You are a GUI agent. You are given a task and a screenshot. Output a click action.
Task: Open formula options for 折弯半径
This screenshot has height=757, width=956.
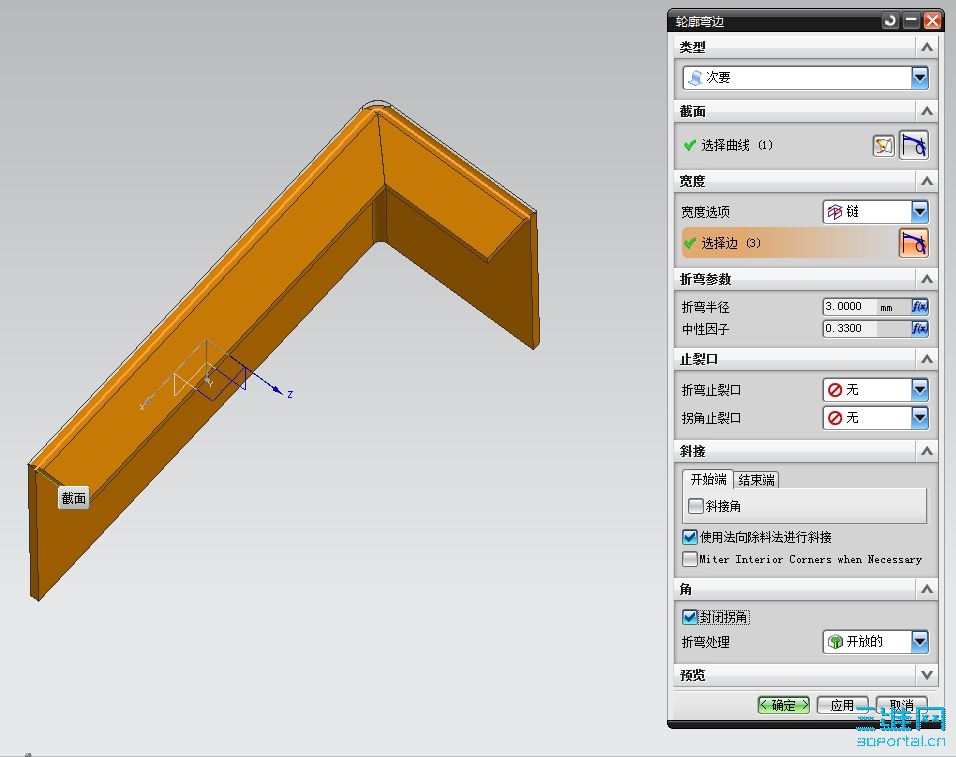(919, 306)
